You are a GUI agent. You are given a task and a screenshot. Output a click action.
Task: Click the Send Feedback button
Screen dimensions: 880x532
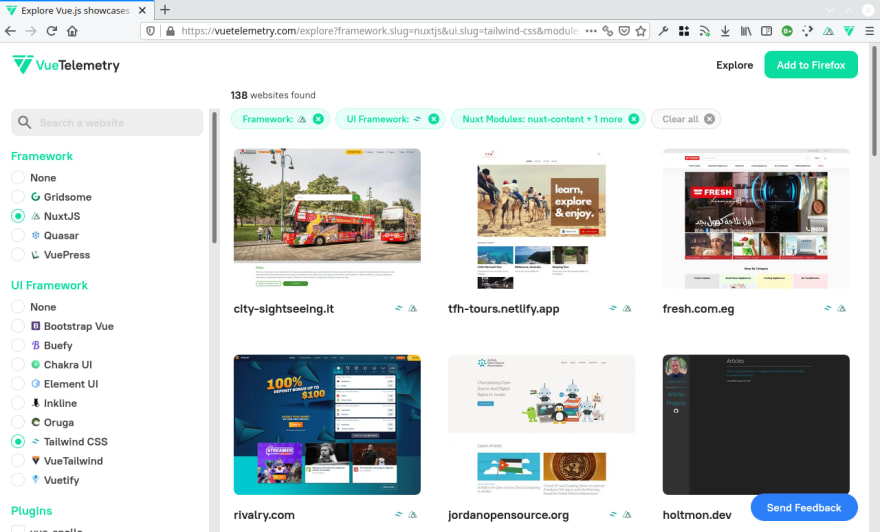[804, 507]
